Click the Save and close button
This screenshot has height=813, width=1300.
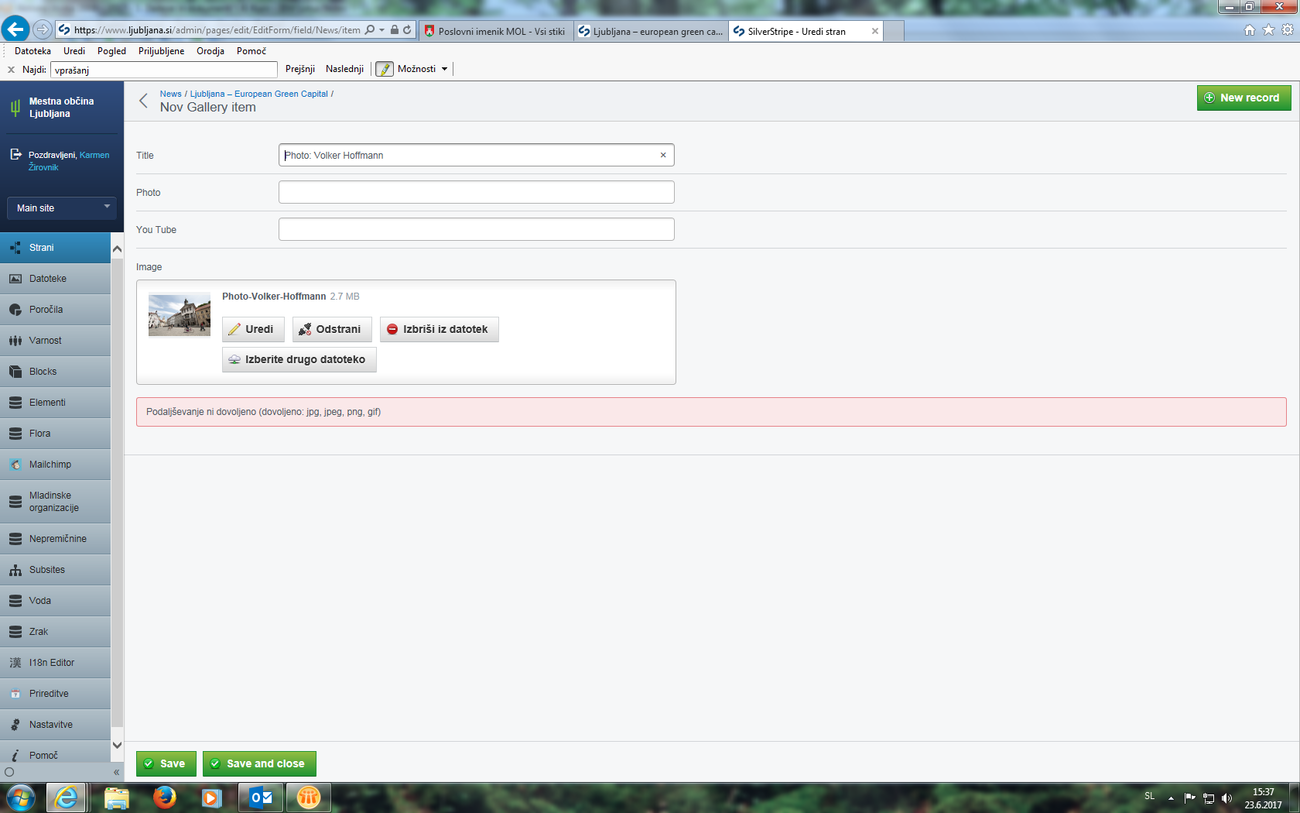point(260,764)
